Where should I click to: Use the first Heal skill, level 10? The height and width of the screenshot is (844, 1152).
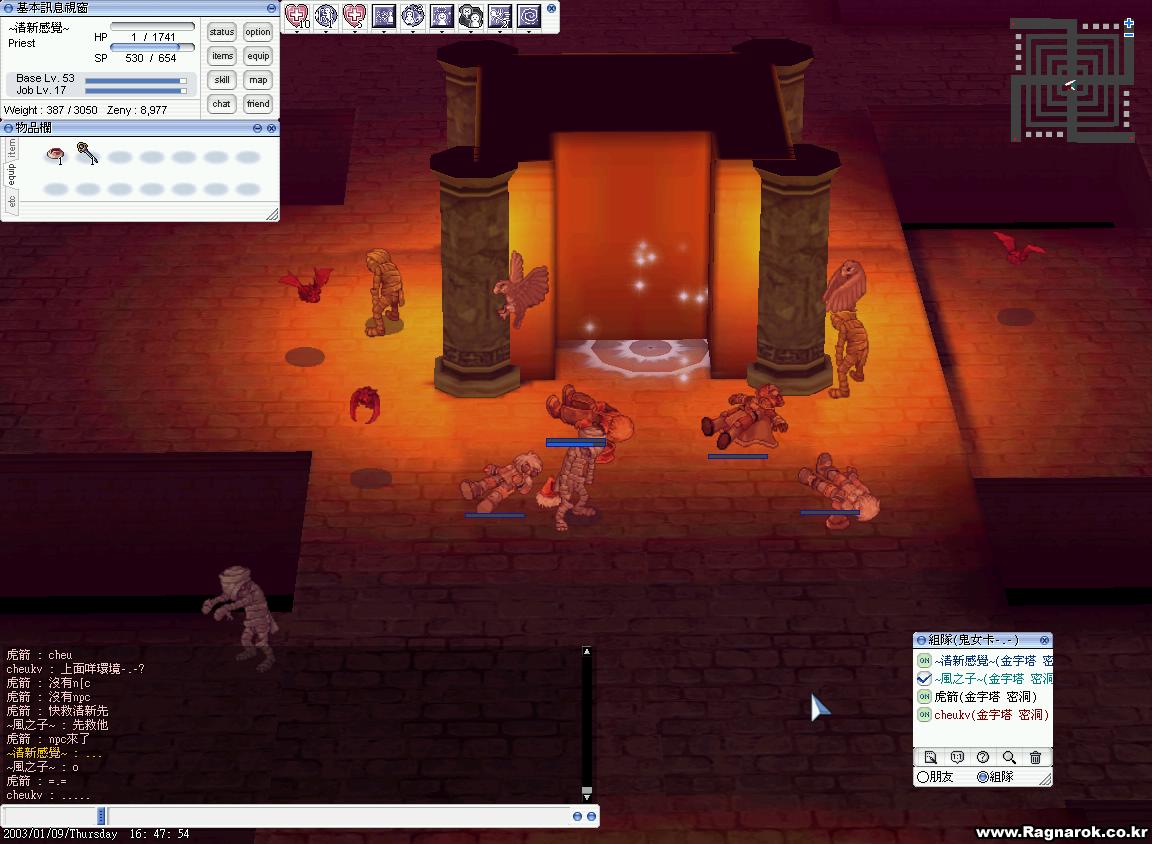(297, 15)
